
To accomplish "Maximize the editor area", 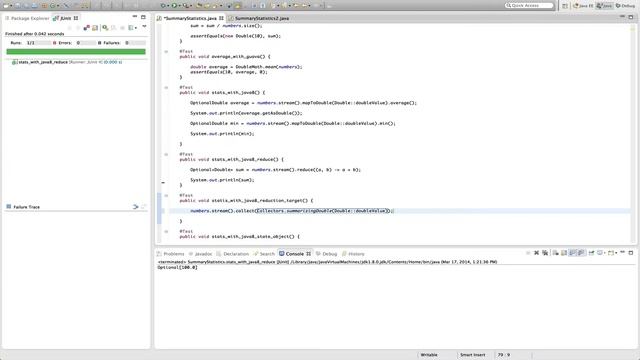I will pyautogui.click(x=631, y=17).
